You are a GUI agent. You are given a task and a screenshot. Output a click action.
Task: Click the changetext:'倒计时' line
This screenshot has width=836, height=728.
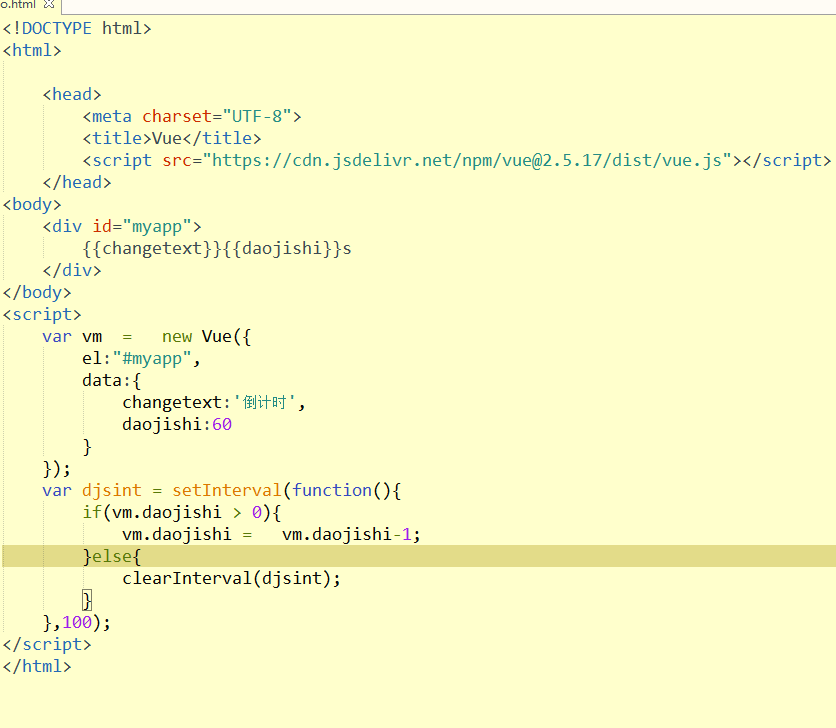(214, 402)
